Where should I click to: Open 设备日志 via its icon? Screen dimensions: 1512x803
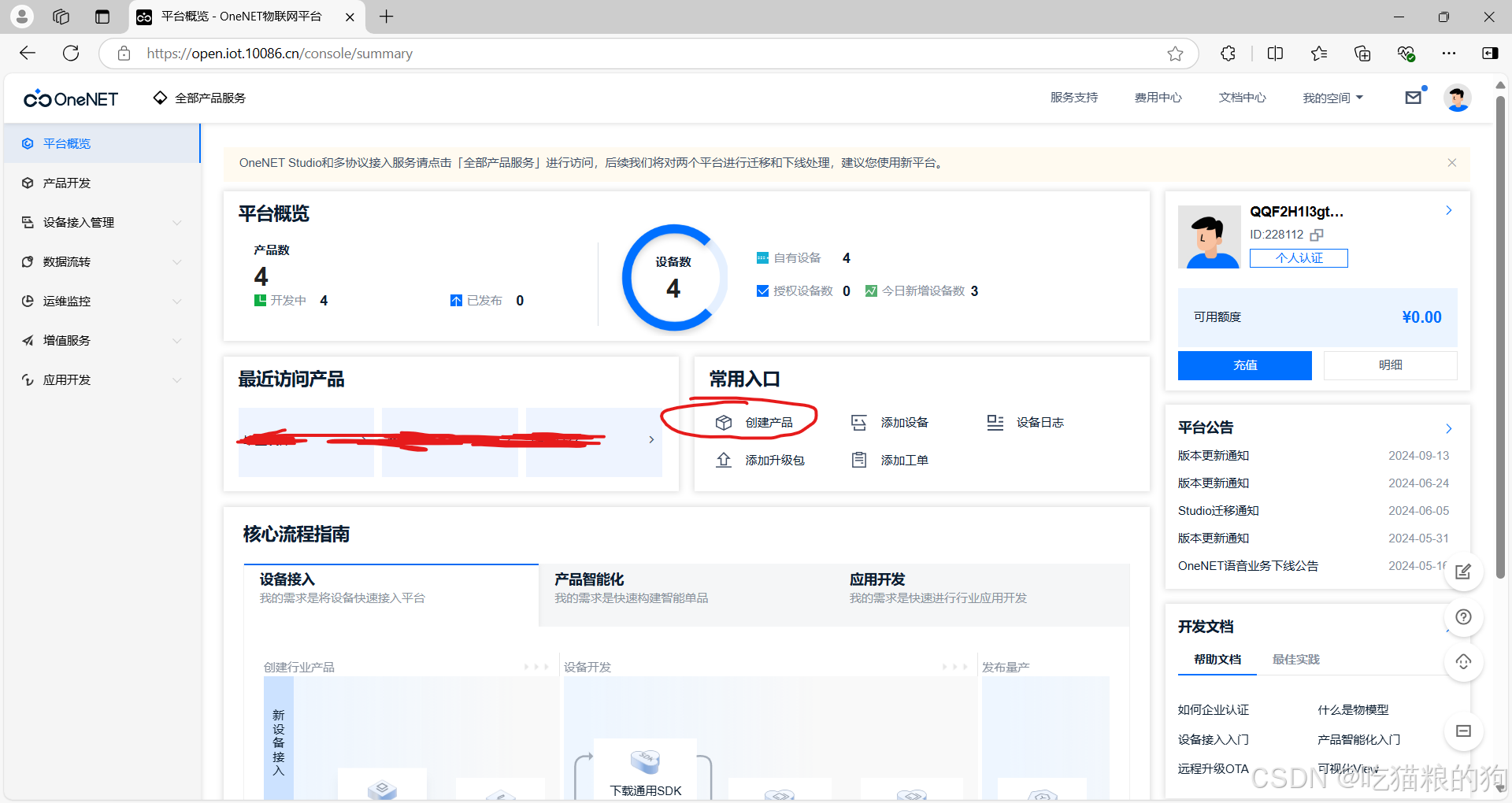pyautogui.click(x=995, y=422)
